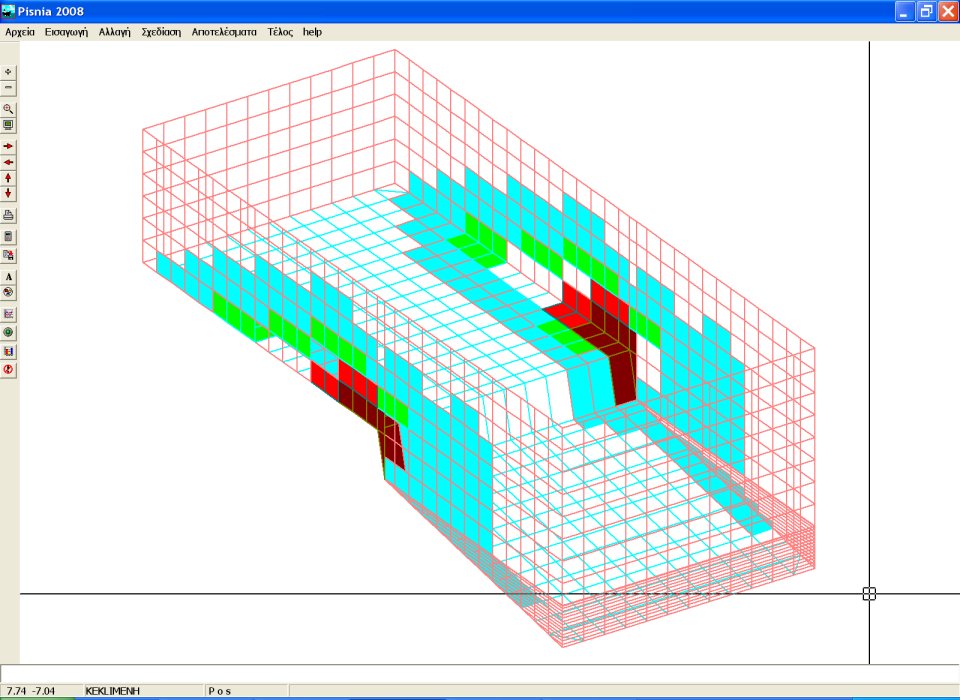Image resolution: width=960 pixels, height=700 pixels.
Task: Click the command input field at bottom
Action: [480, 673]
